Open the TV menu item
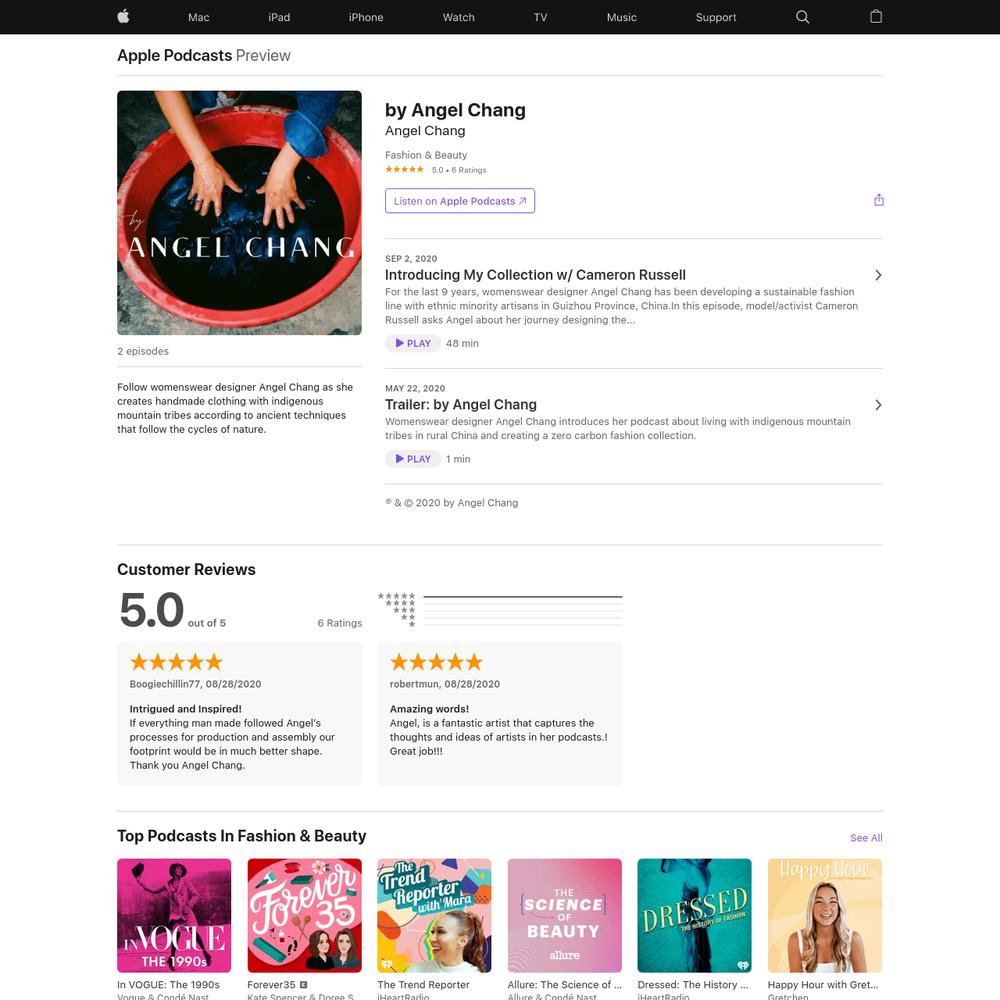The height and width of the screenshot is (1000, 1000). click(x=540, y=17)
